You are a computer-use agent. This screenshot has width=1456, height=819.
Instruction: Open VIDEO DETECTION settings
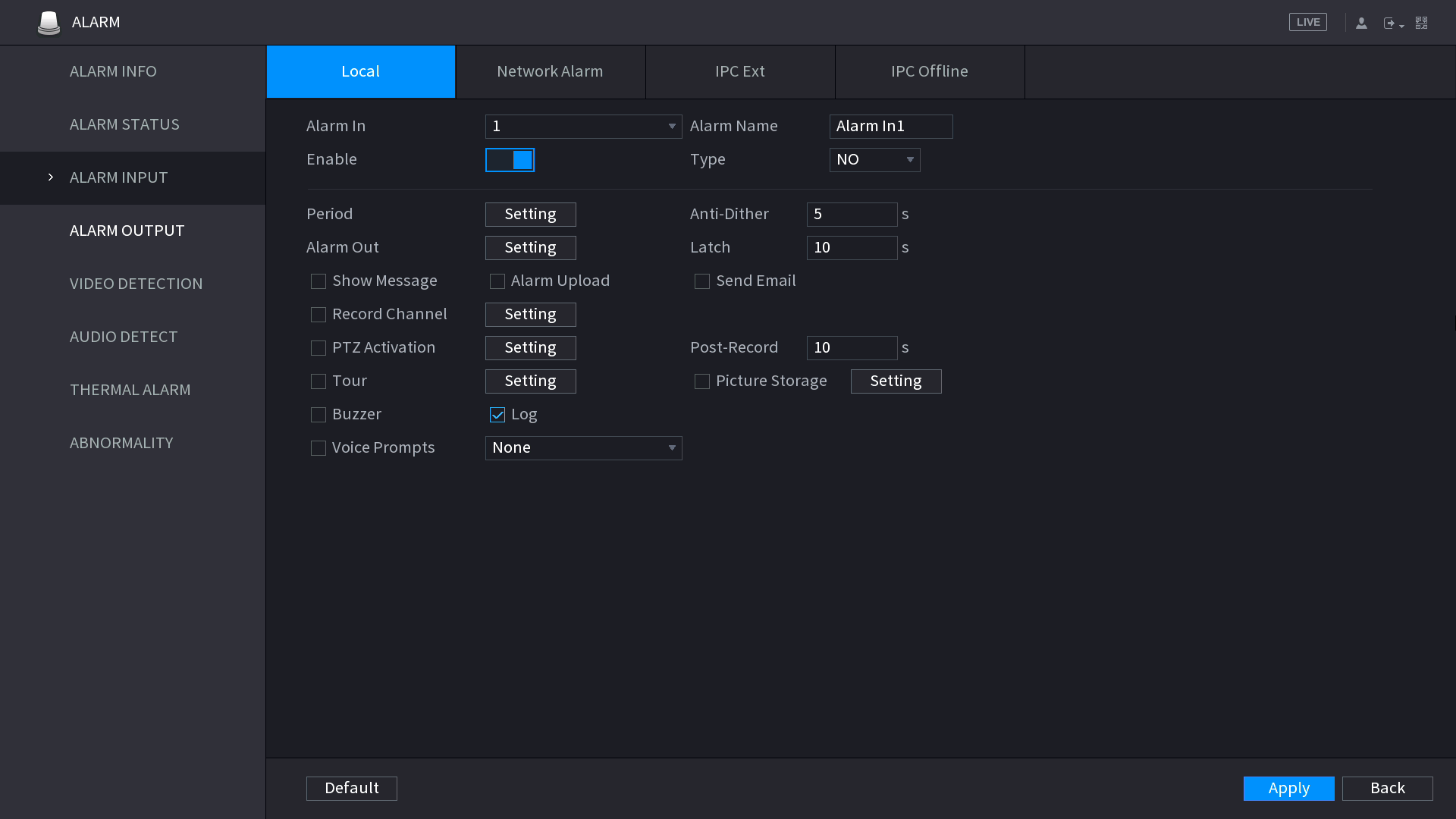point(136,284)
